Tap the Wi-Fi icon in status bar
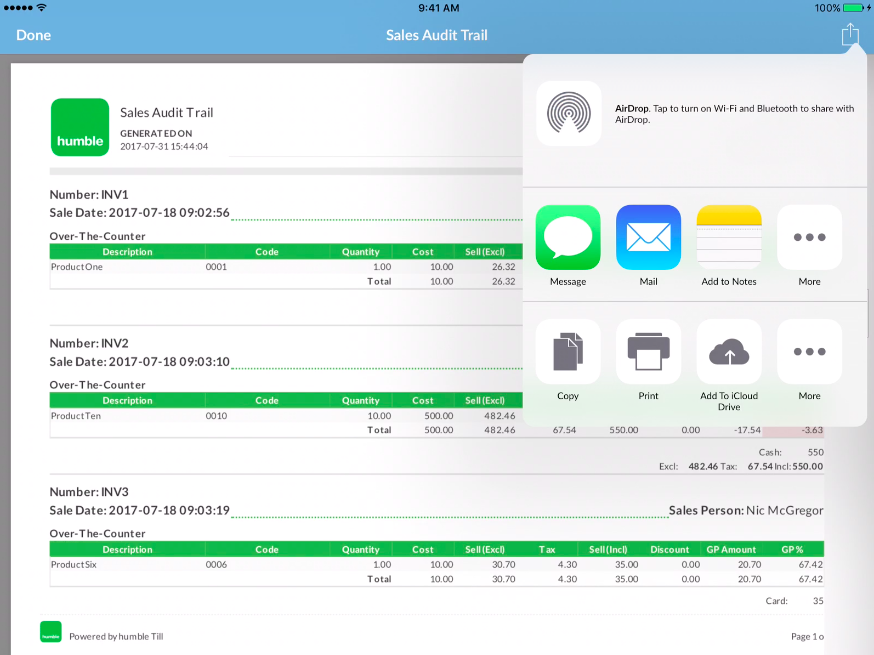The width and height of the screenshot is (874, 655). coord(42,8)
